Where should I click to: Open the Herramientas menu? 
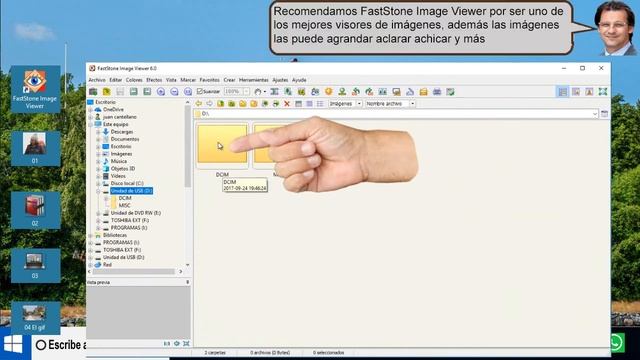pos(253,80)
